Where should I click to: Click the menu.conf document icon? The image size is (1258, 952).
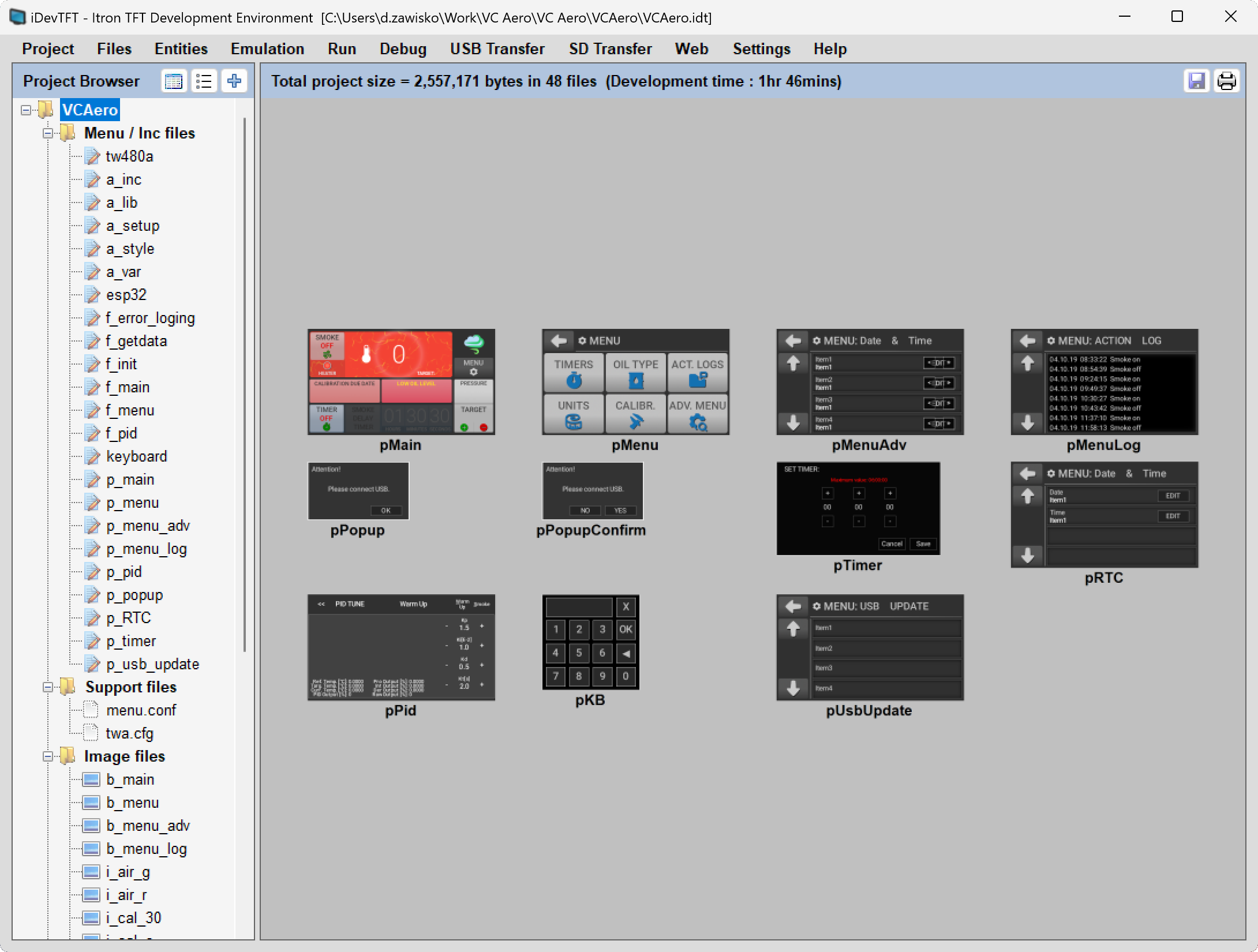pos(91,710)
